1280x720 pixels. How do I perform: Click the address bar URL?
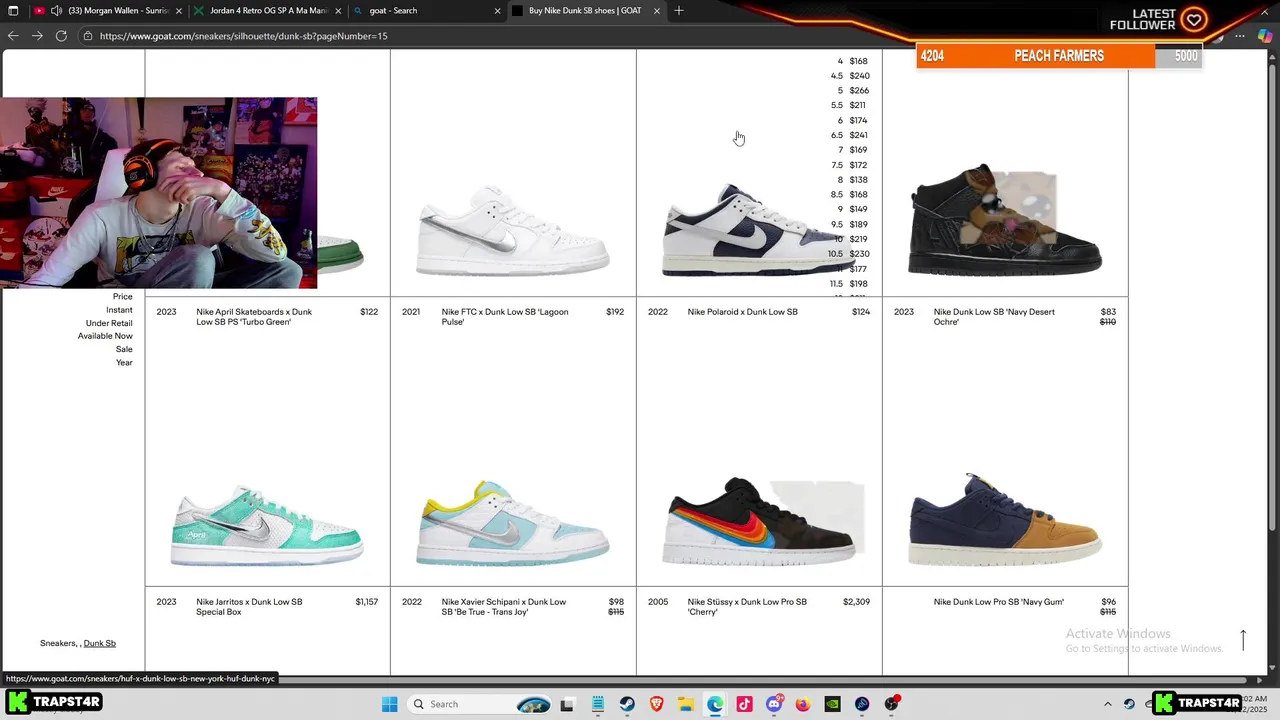point(243,36)
